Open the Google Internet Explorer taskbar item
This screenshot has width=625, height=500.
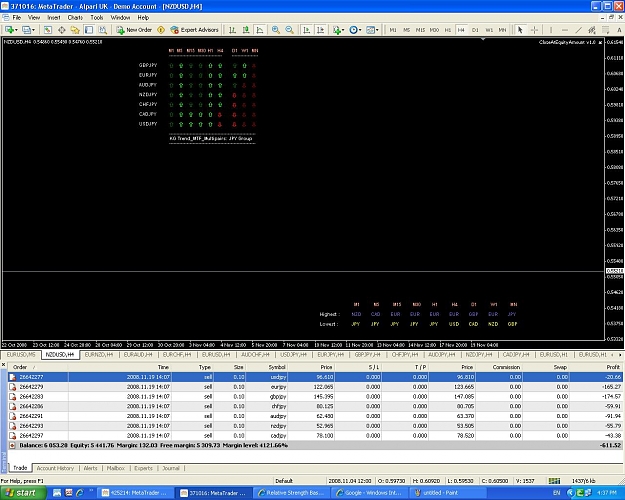click(x=369, y=493)
